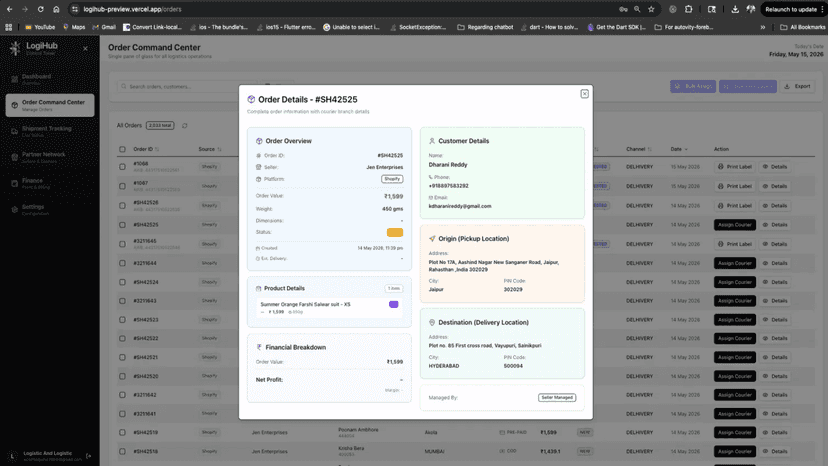Open Partner Network in the sidebar
The image size is (828, 466).
pos(50,157)
